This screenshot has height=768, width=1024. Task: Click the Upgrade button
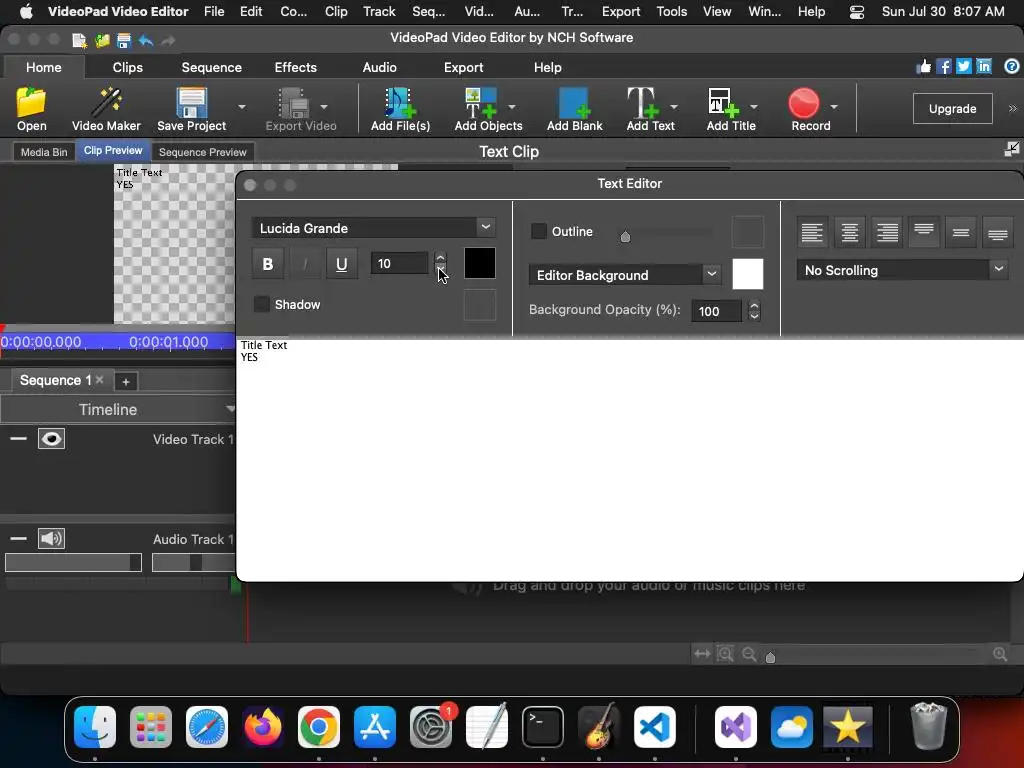tap(952, 108)
